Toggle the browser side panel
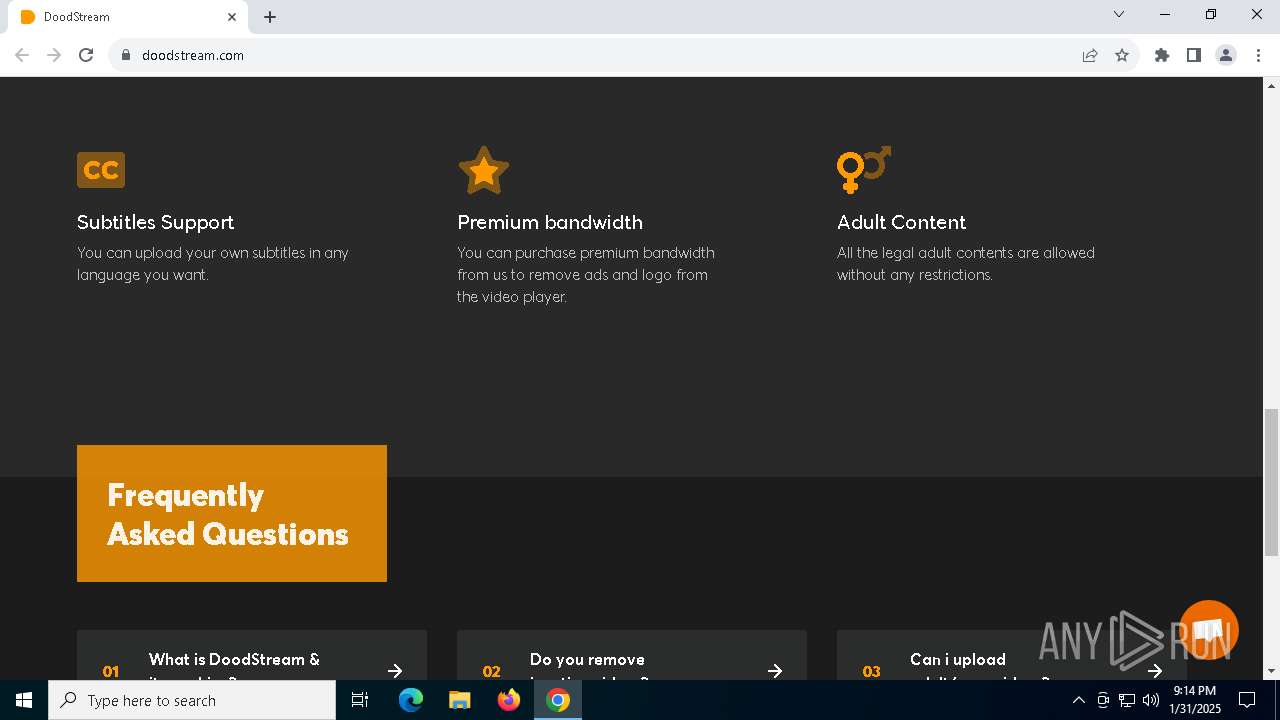 pyautogui.click(x=1194, y=55)
